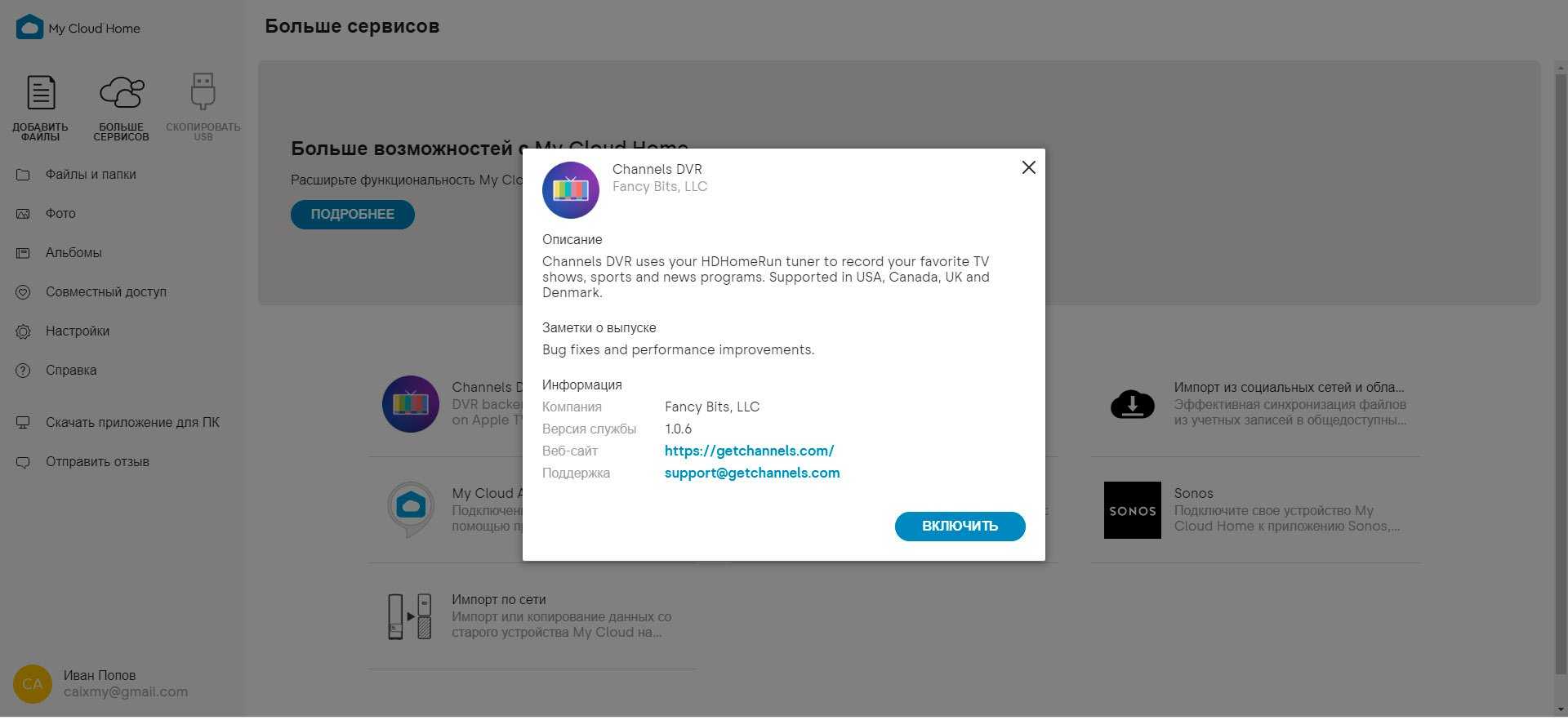Click the Подробнее (Learn more) button
Screen dimensions: 1568x720
(353, 214)
